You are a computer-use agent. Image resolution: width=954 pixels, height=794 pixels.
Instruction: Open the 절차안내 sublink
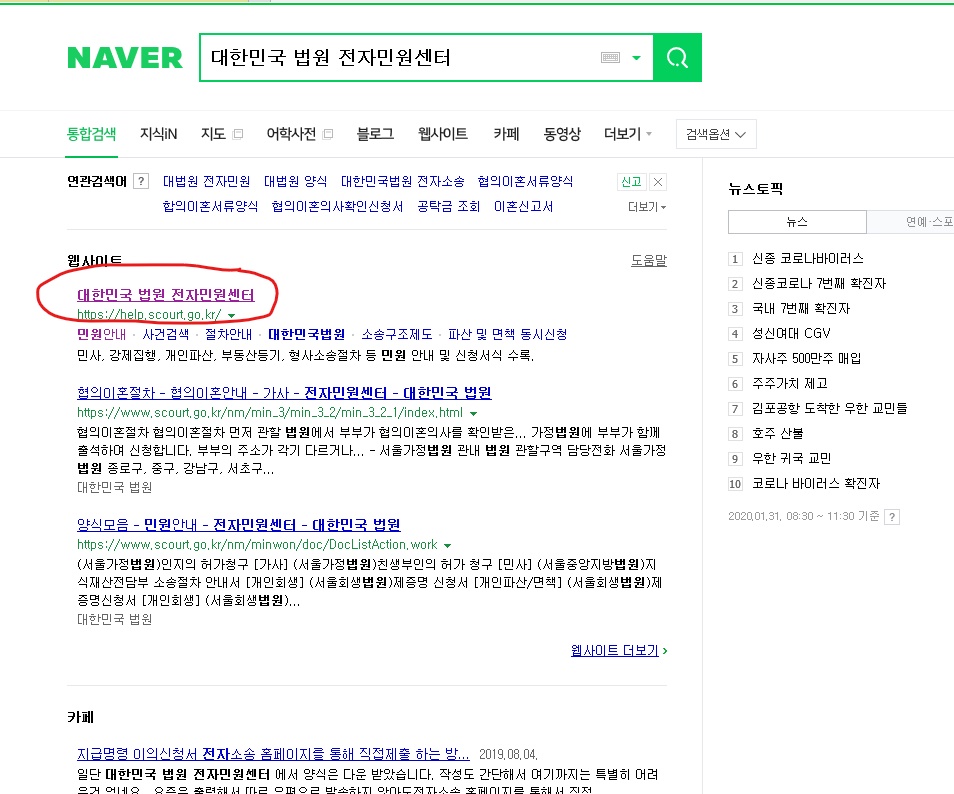[x=228, y=334]
